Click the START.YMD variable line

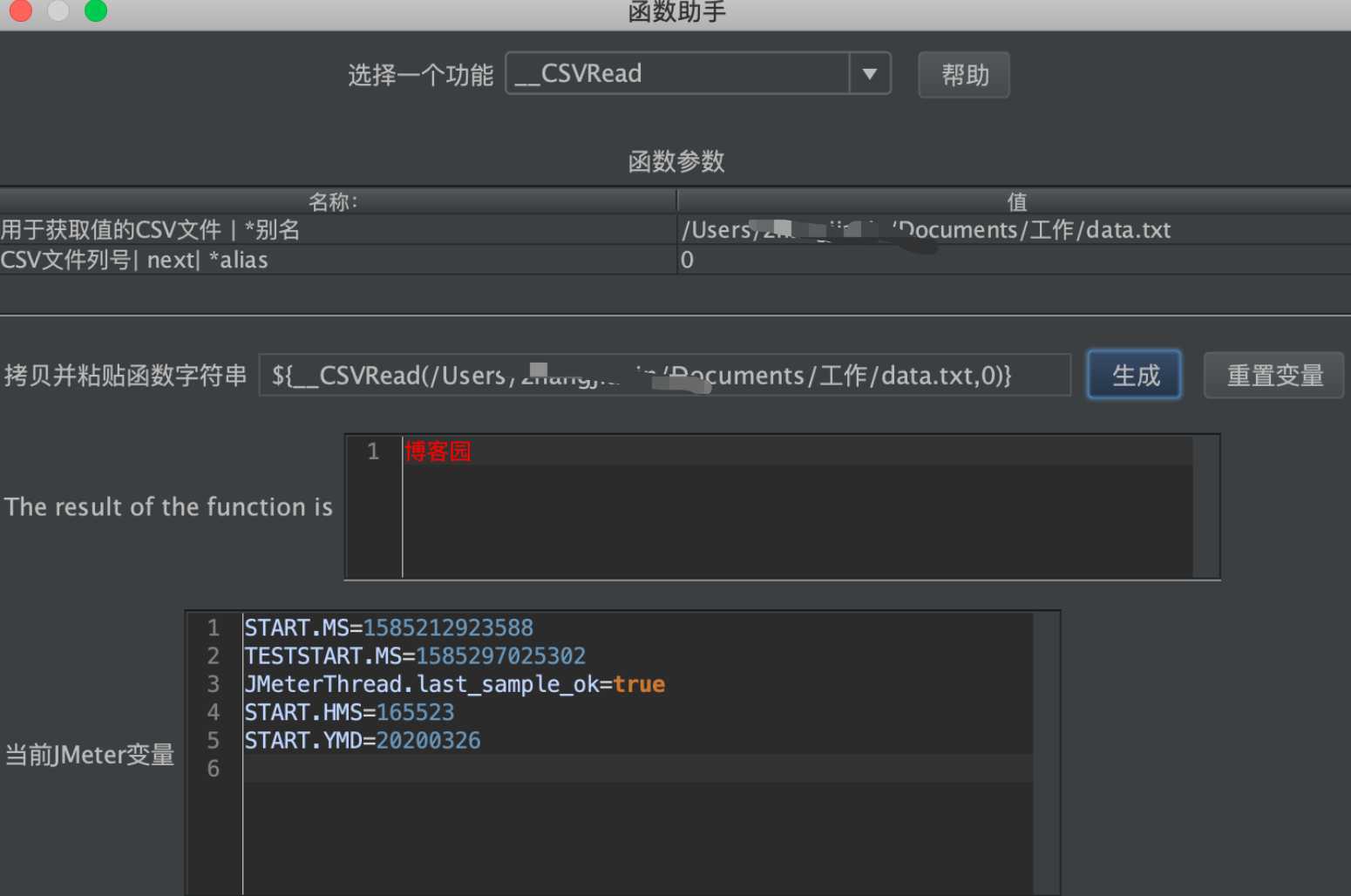coord(362,740)
